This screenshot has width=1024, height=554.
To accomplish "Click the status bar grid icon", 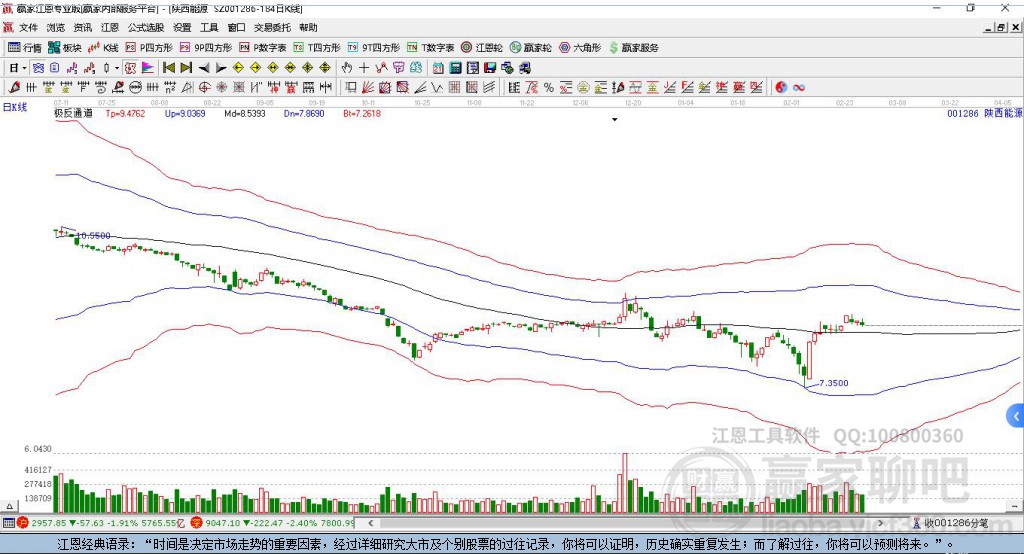I will [8, 523].
